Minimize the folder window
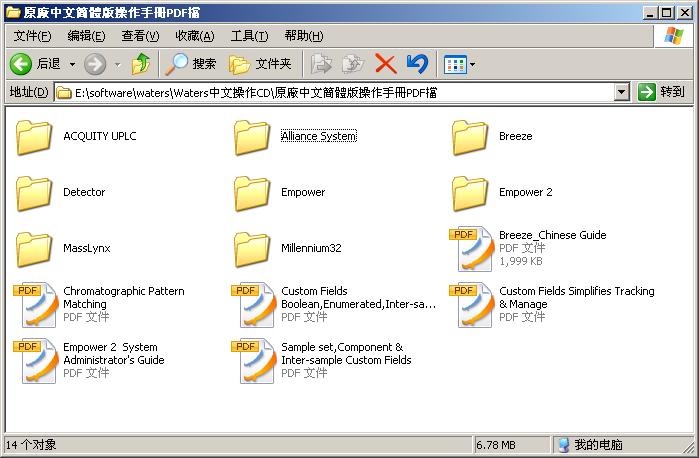699x458 pixels. point(650,12)
